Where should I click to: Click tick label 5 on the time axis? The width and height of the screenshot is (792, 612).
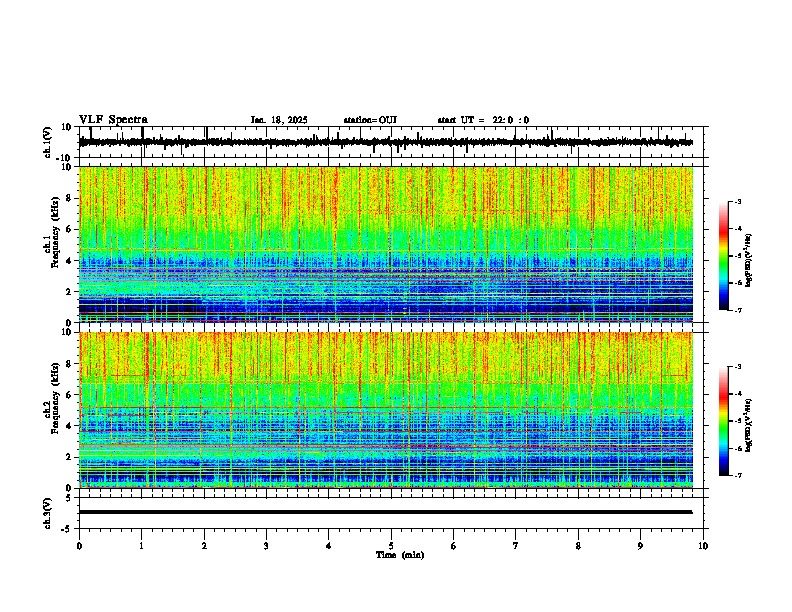tap(391, 546)
